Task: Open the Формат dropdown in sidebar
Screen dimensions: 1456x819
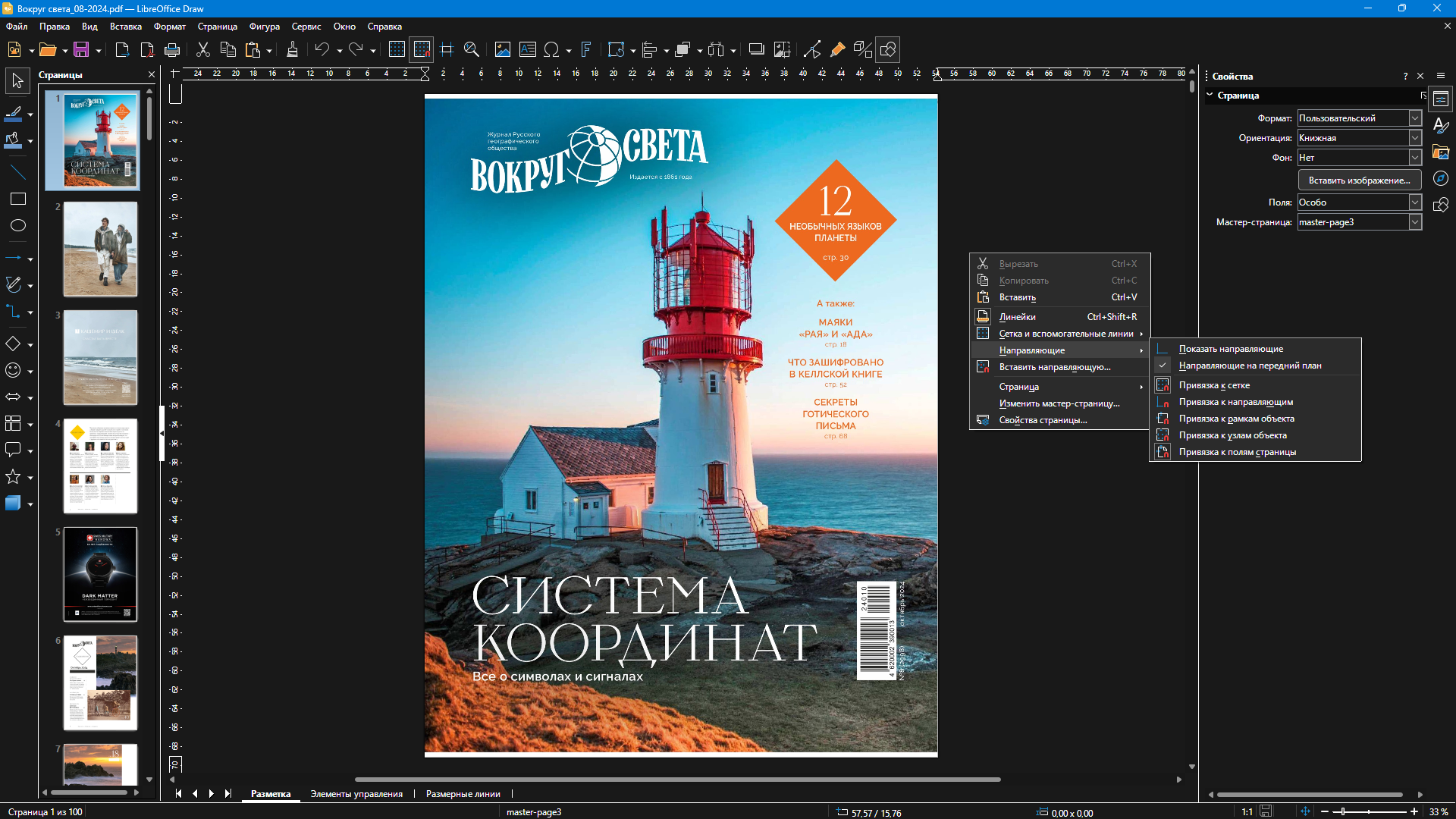Action: pyautogui.click(x=1414, y=118)
